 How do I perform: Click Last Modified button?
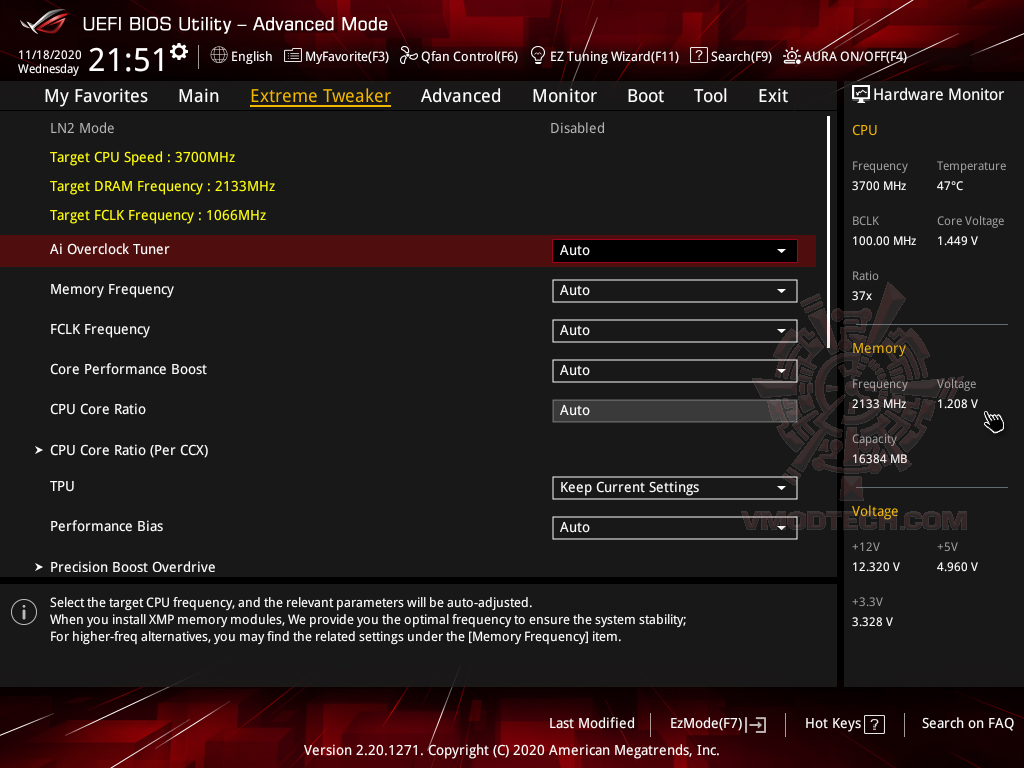point(592,723)
